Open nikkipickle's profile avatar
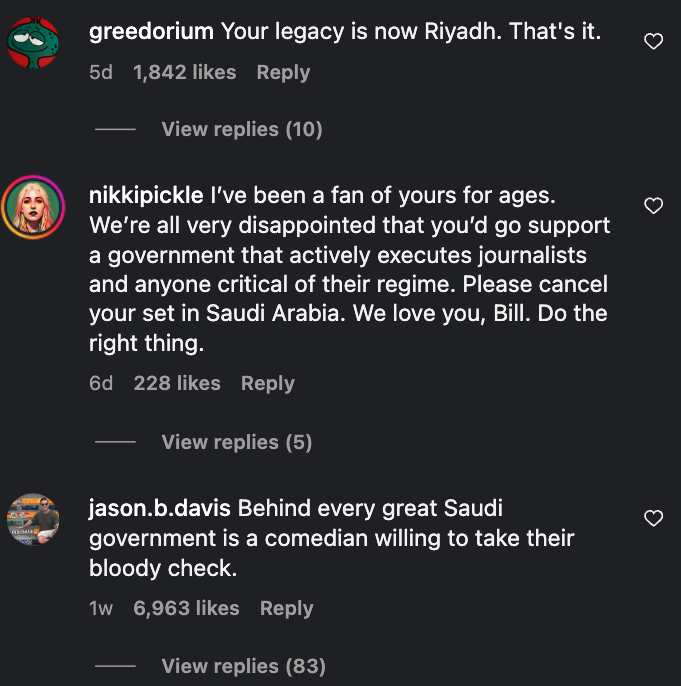Screen dimensions: 681x686 click(33, 207)
